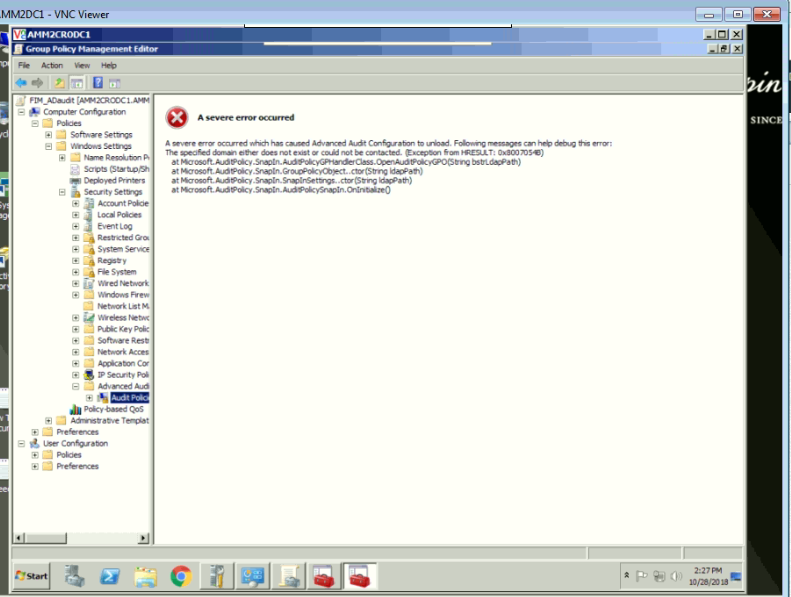
Task: Select Wireless Network policies tree item
Action: click(x=123, y=317)
